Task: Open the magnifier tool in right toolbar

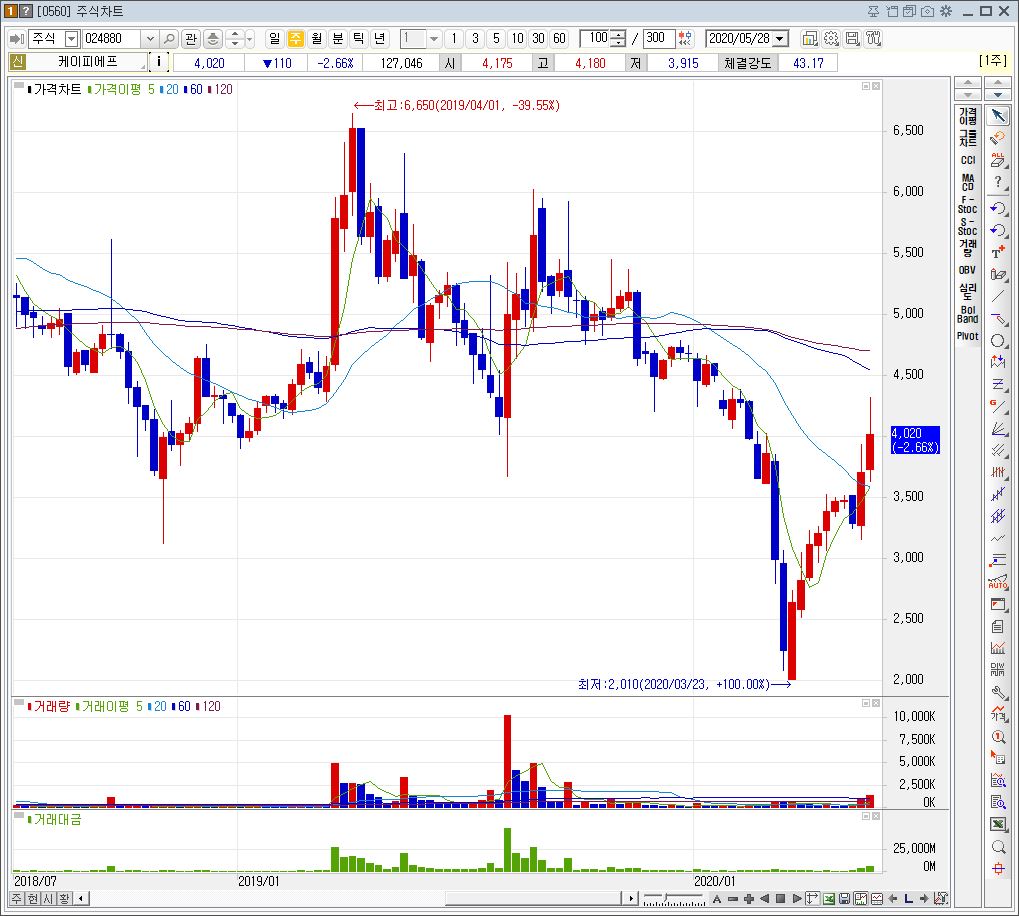Action: click(x=998, y=846)
